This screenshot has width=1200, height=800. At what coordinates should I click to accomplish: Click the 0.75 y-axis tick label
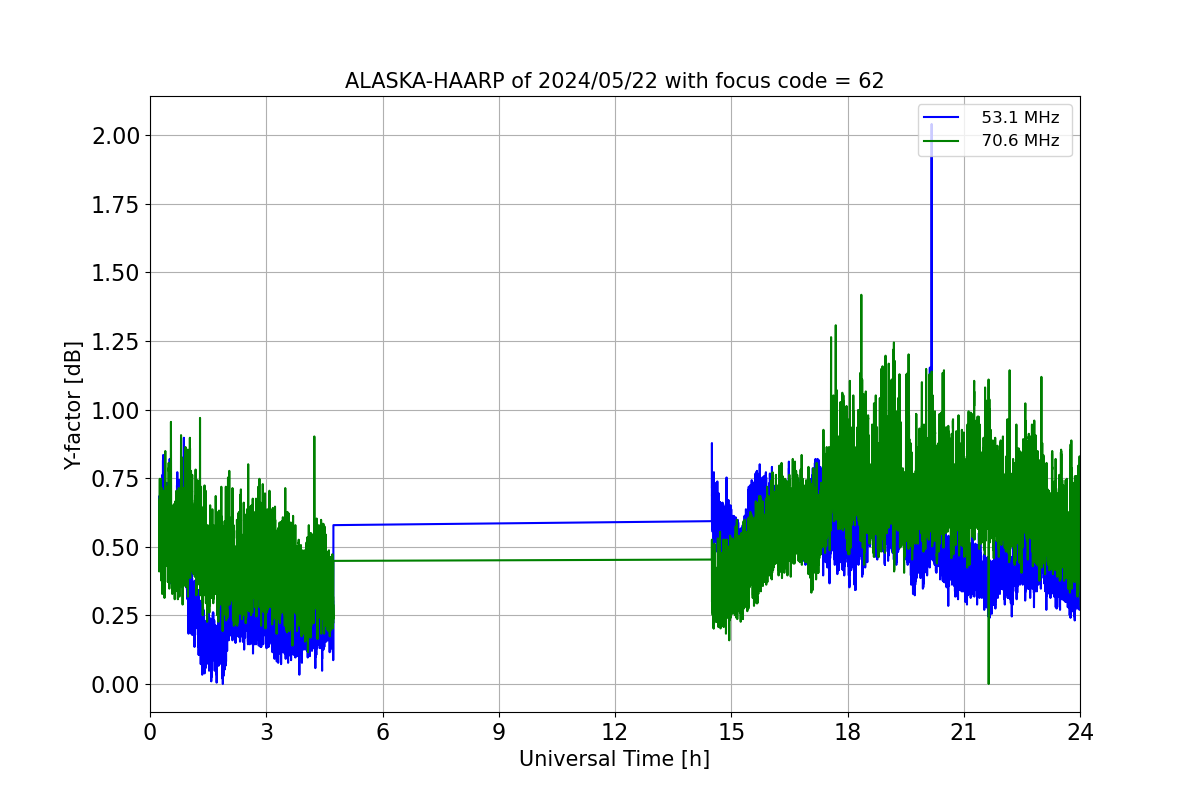[x=115, y=479]
